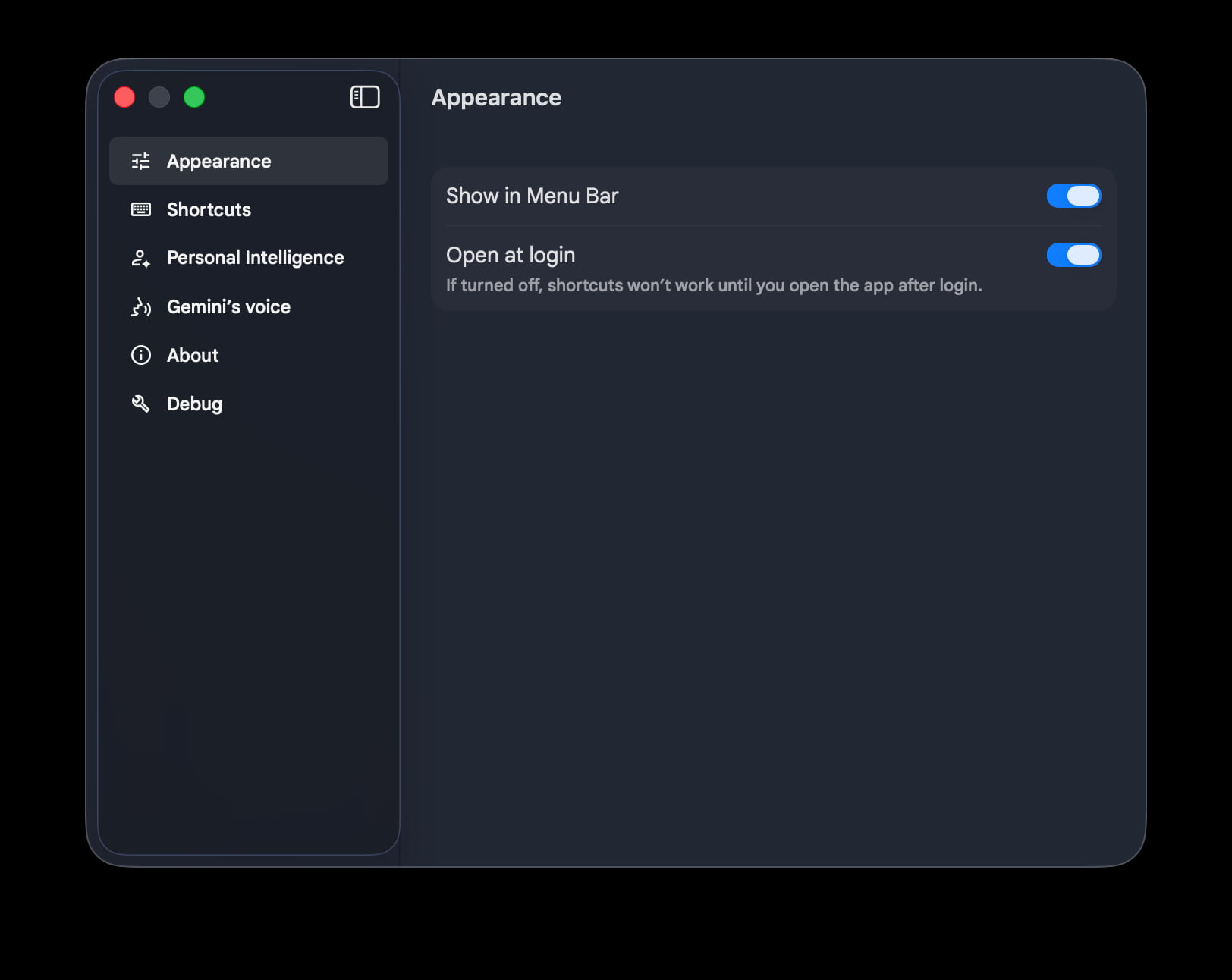Click the Appearance sliders icon

(x=141, y=161)
